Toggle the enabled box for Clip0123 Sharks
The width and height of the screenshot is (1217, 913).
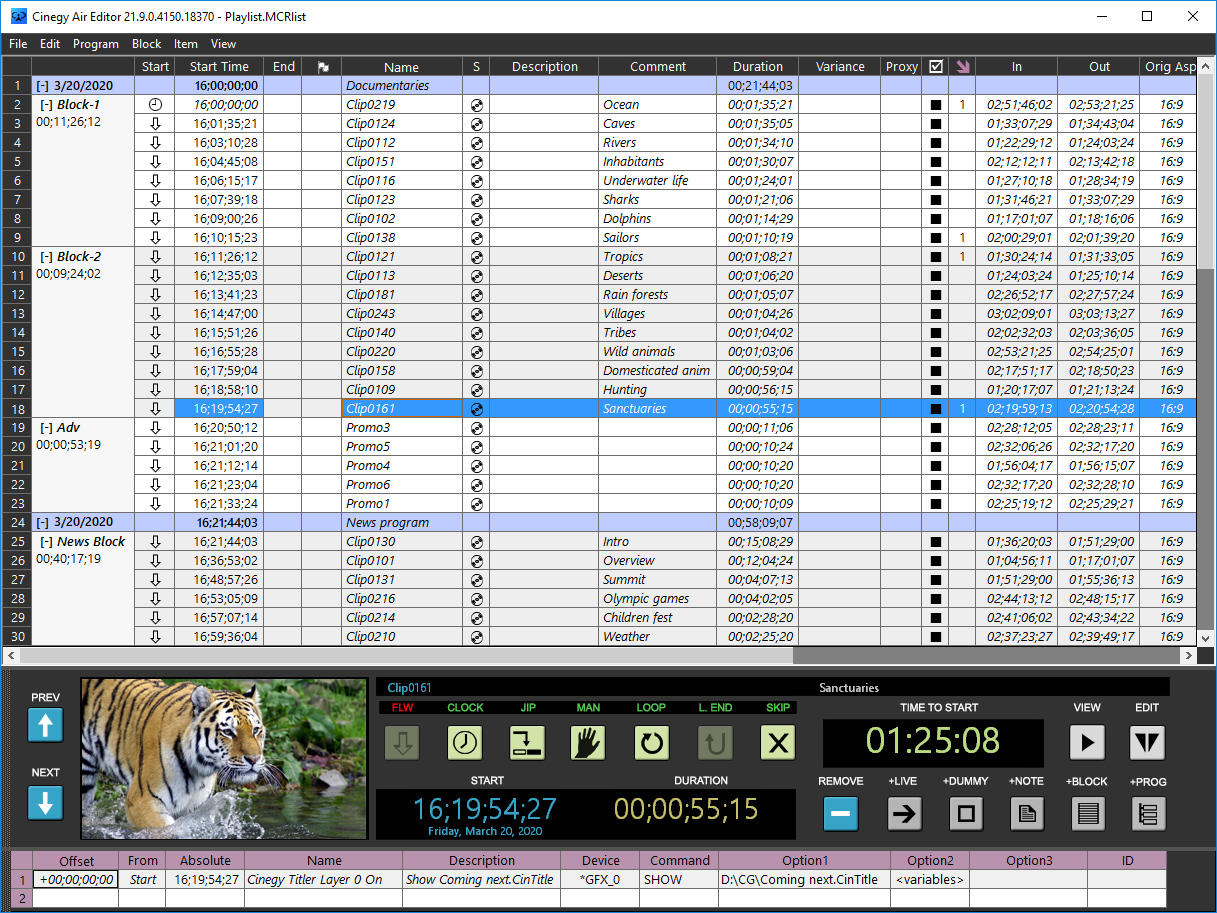click(936, 200)
